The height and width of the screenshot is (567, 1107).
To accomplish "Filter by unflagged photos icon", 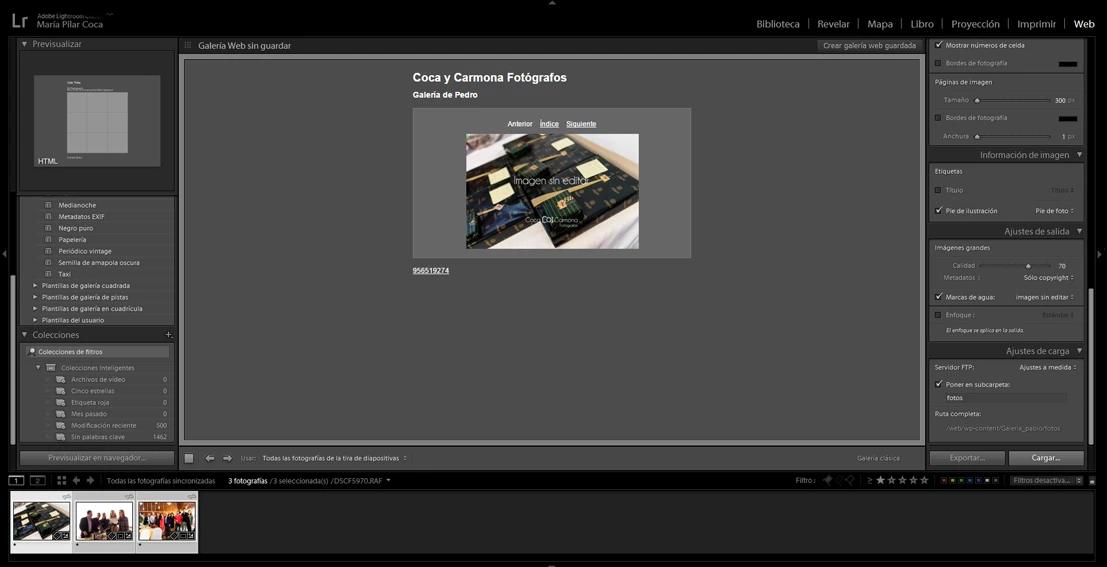I will pyautogui.click(x=839, y=480).
